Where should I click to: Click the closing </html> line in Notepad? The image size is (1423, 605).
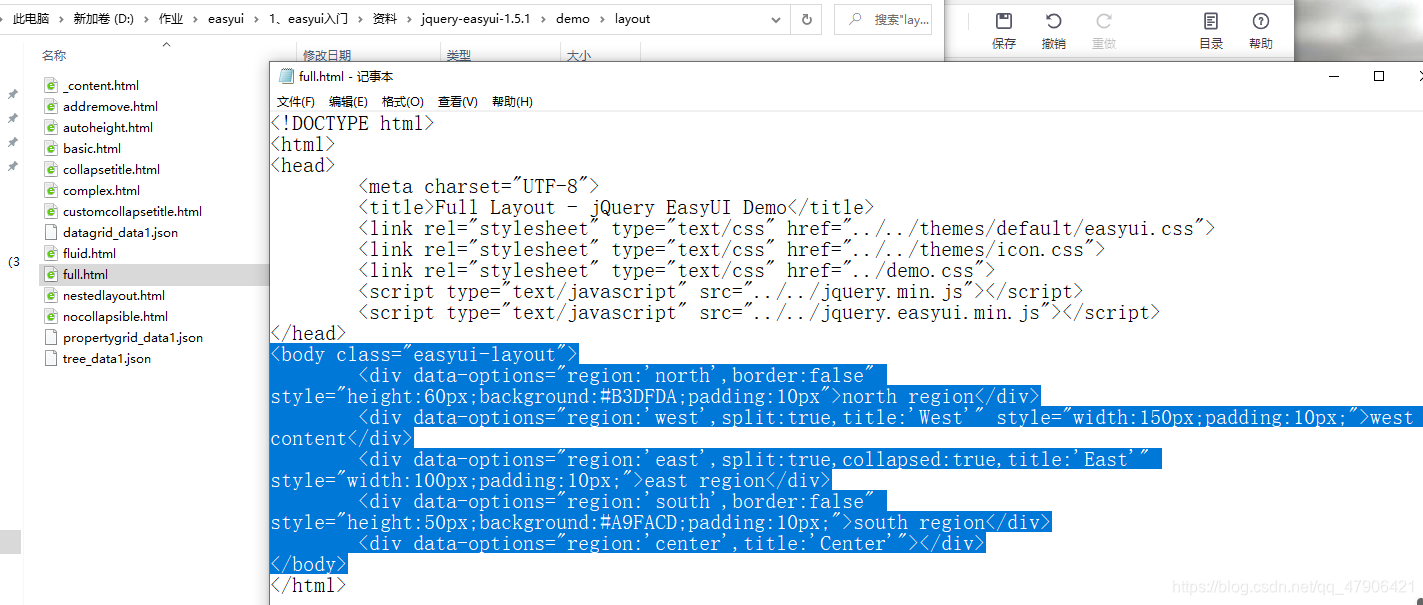tap(309, 586)
